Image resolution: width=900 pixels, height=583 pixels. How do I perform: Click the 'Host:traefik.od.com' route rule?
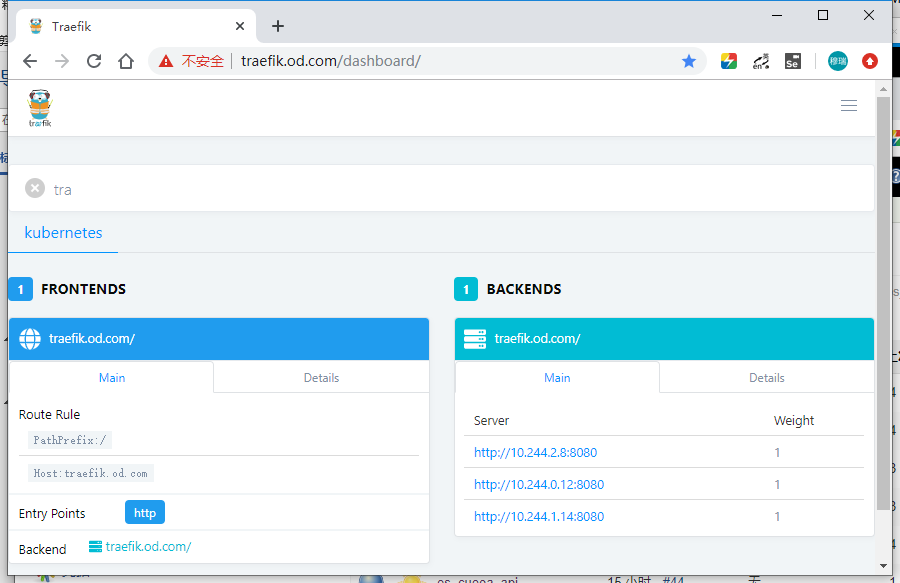(91, 473)
